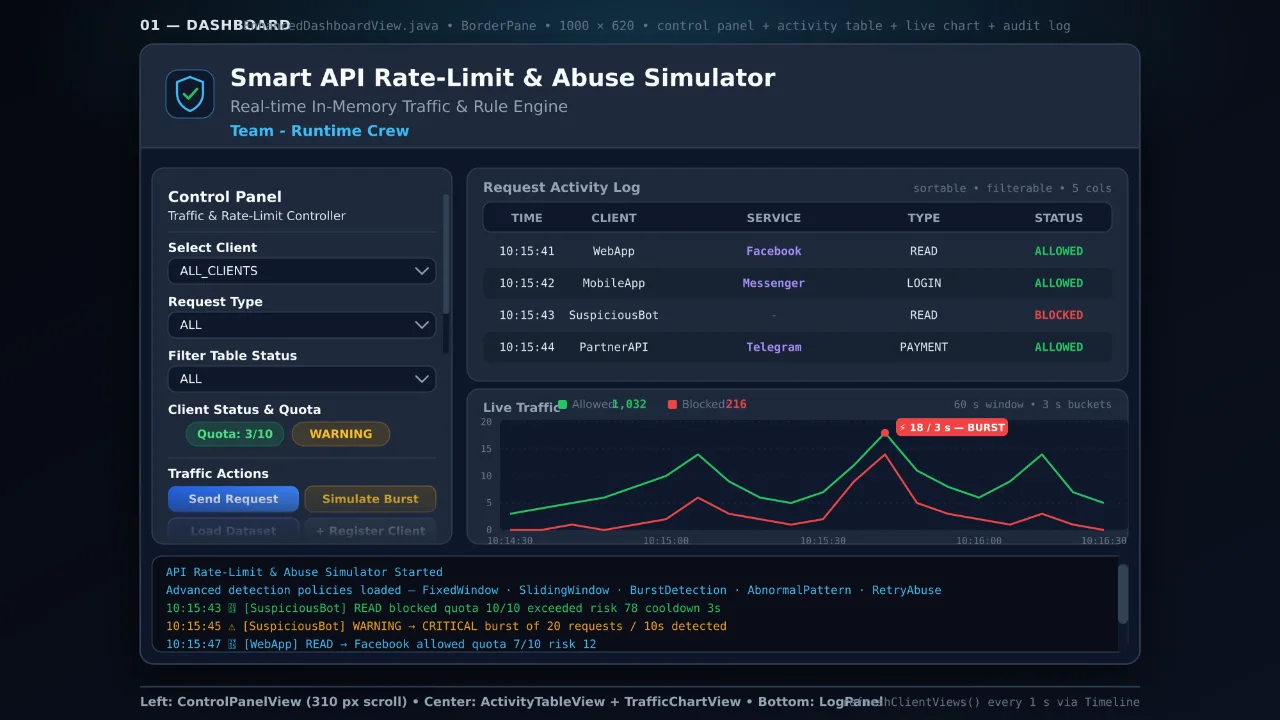
Task: Open the Filter Table Status dropdown
Action: (302, 379)
